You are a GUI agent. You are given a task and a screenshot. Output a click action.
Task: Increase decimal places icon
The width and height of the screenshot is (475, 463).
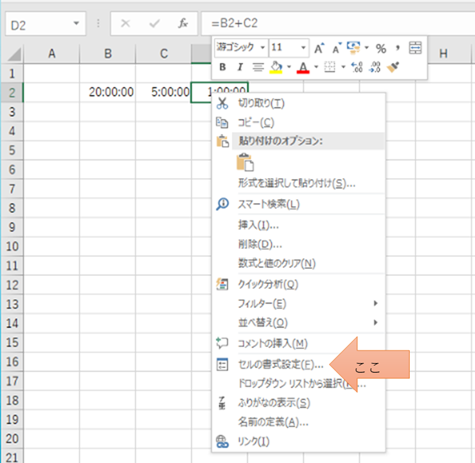coord(357,67)
